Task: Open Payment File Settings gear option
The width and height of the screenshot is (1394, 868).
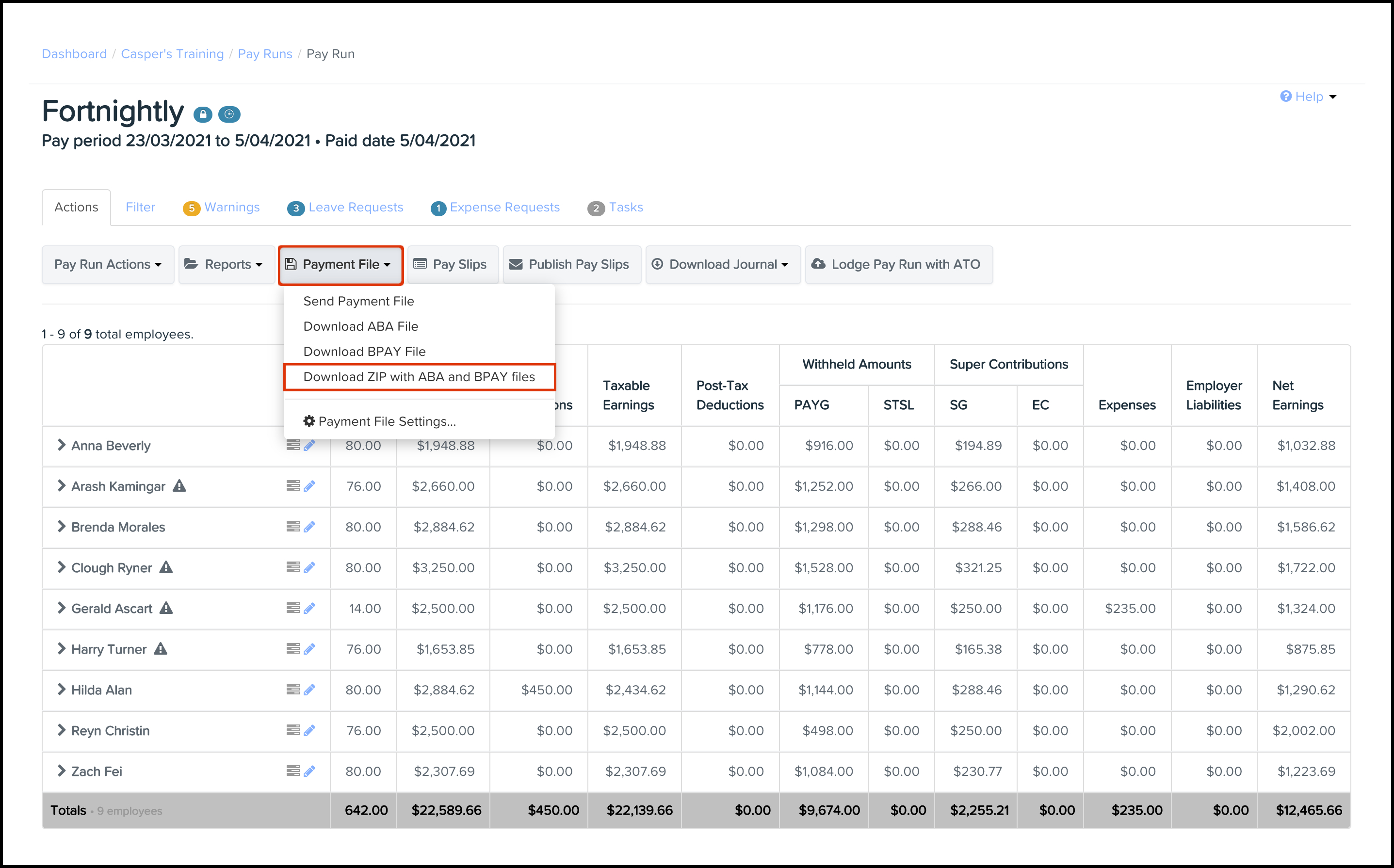Action: pyautogui.click(x=379, y=421)
